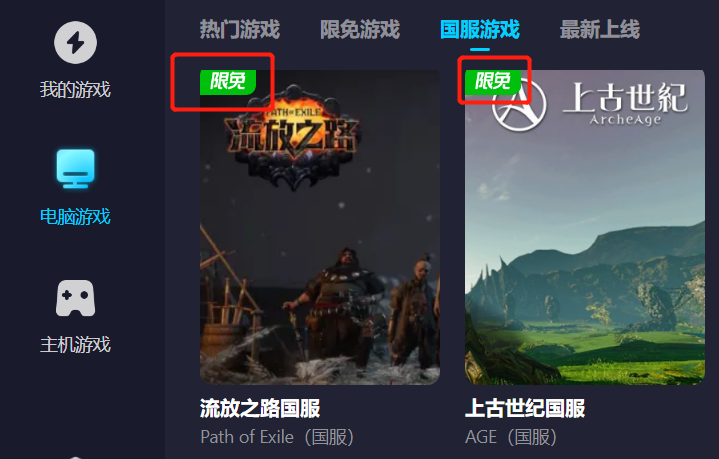
Task: Click the 限免 badge on 上古世纪 card
Action: coord(493,82)
